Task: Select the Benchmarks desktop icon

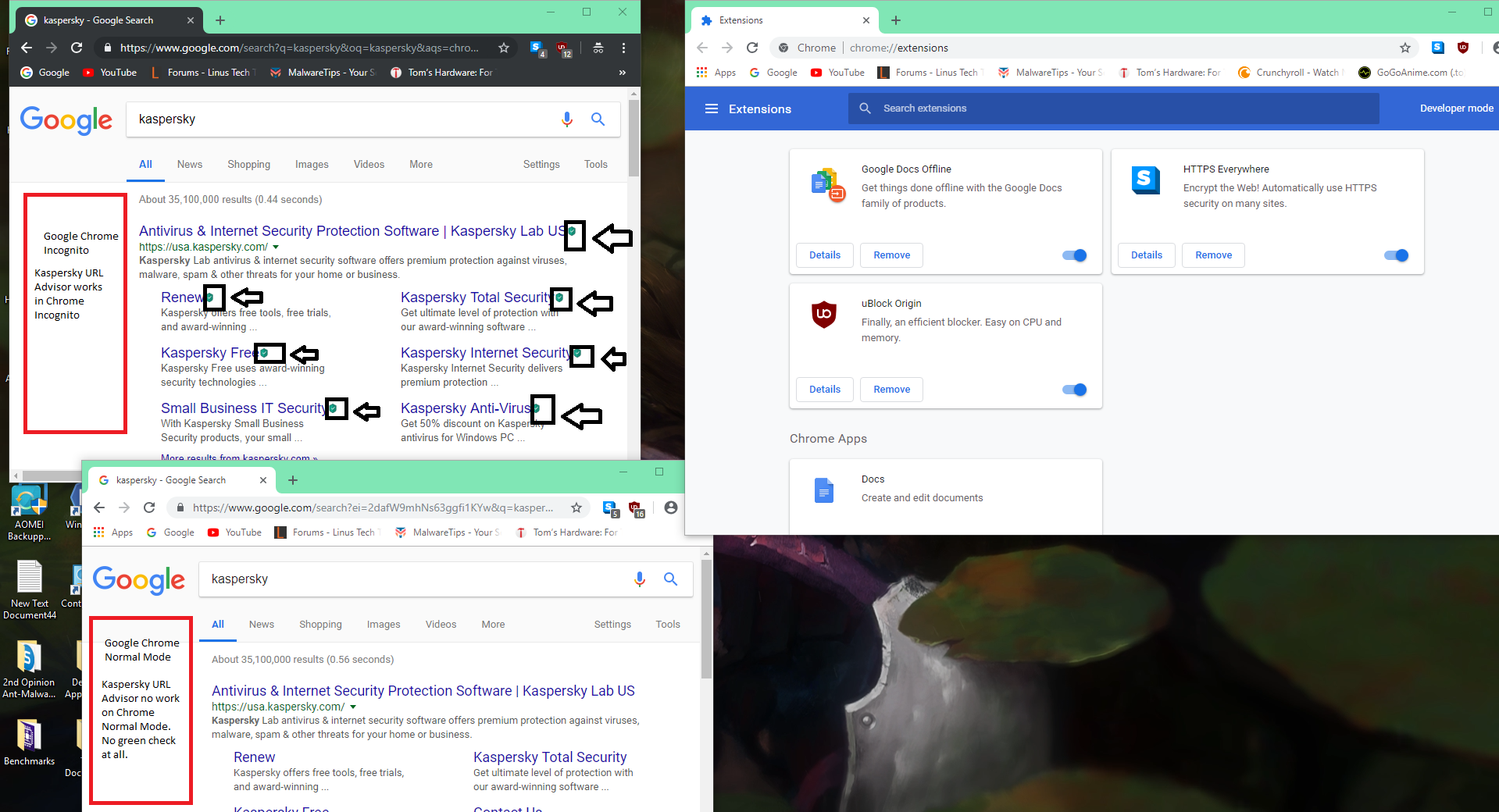Action: (x=29, y=743)
